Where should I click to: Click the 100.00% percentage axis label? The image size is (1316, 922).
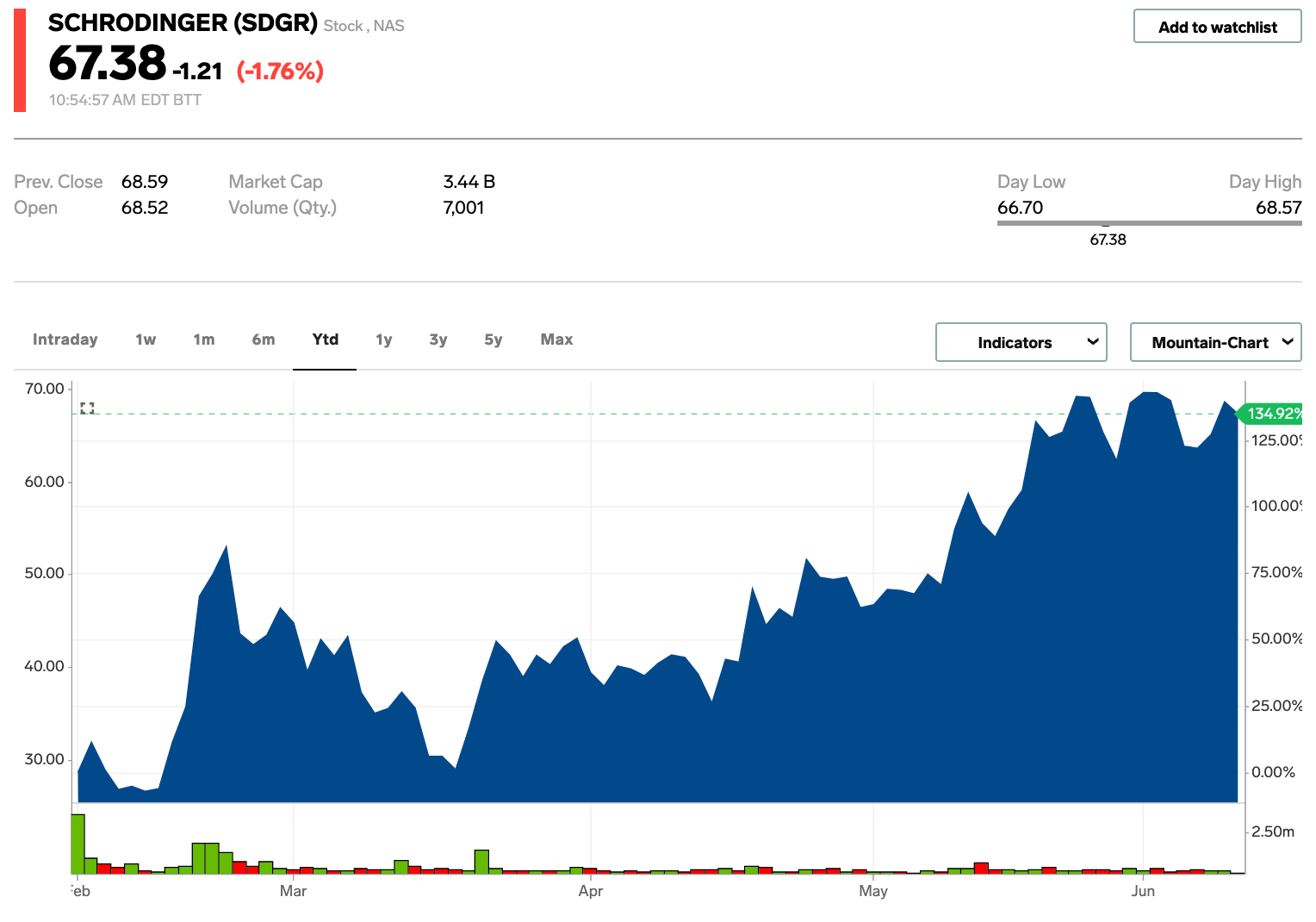pyautogui.click(x=1277, y=506)
